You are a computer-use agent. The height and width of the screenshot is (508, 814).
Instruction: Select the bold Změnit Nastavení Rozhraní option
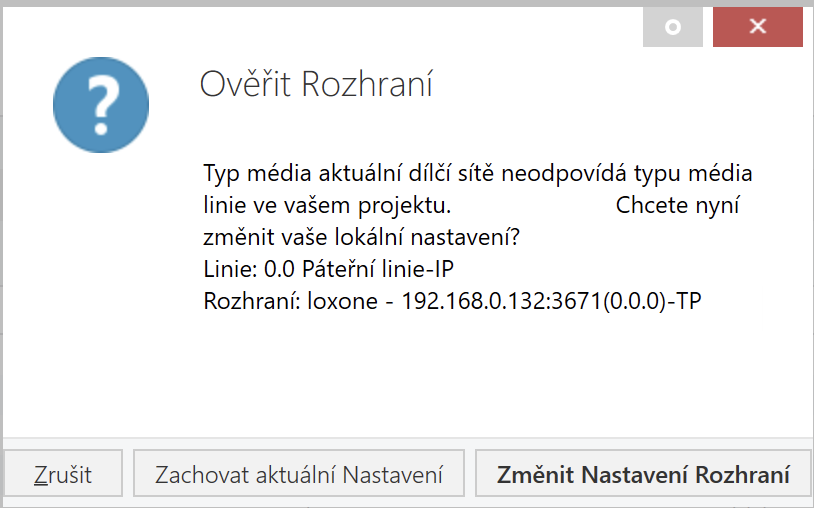pyautogui.click(x=643, y=474)
